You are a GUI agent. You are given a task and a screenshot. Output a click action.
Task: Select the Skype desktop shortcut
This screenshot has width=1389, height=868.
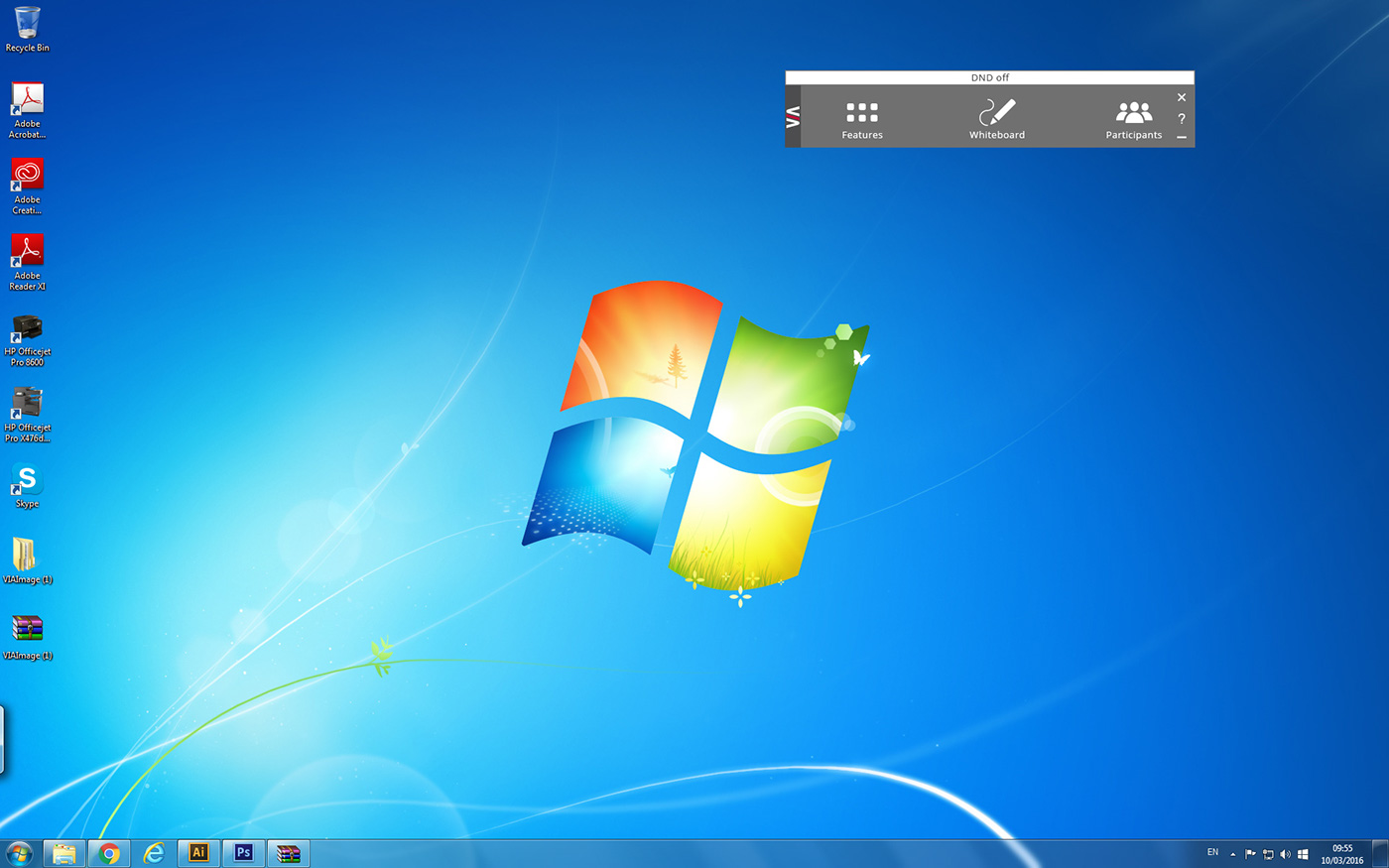27,485
